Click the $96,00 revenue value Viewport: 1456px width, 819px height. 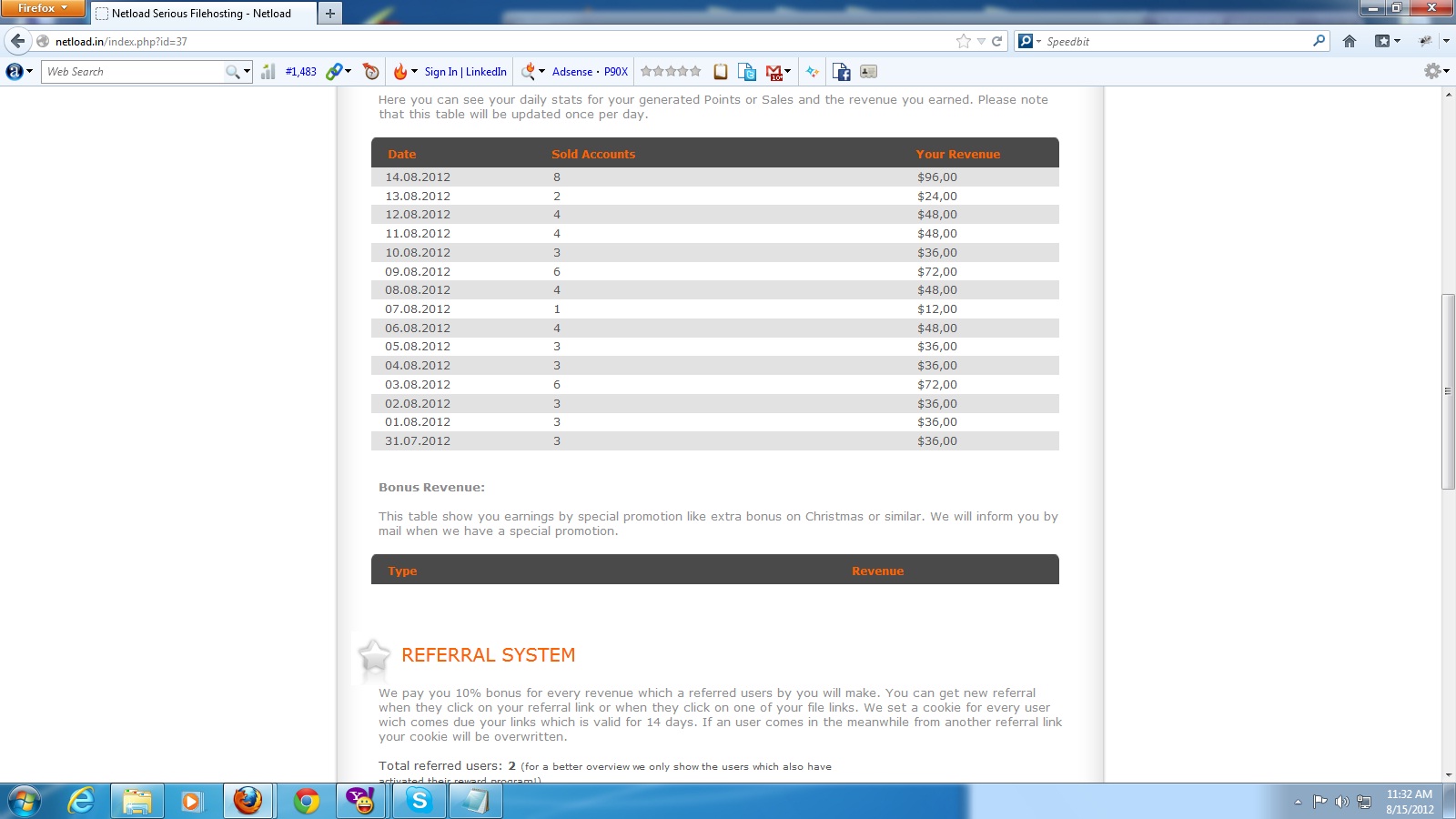[x=937, y=177]
